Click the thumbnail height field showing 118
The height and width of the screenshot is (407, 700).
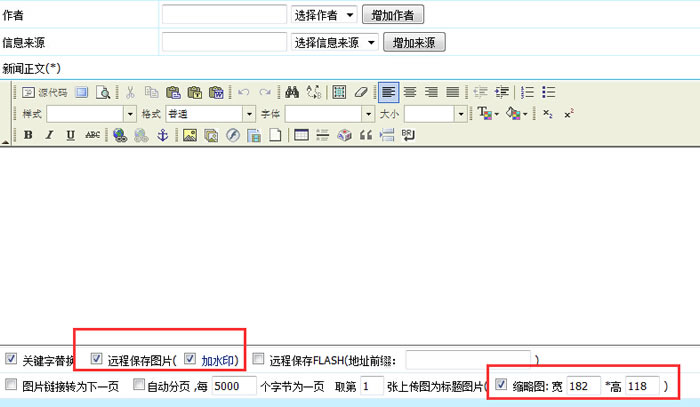(x=642, y=386)
